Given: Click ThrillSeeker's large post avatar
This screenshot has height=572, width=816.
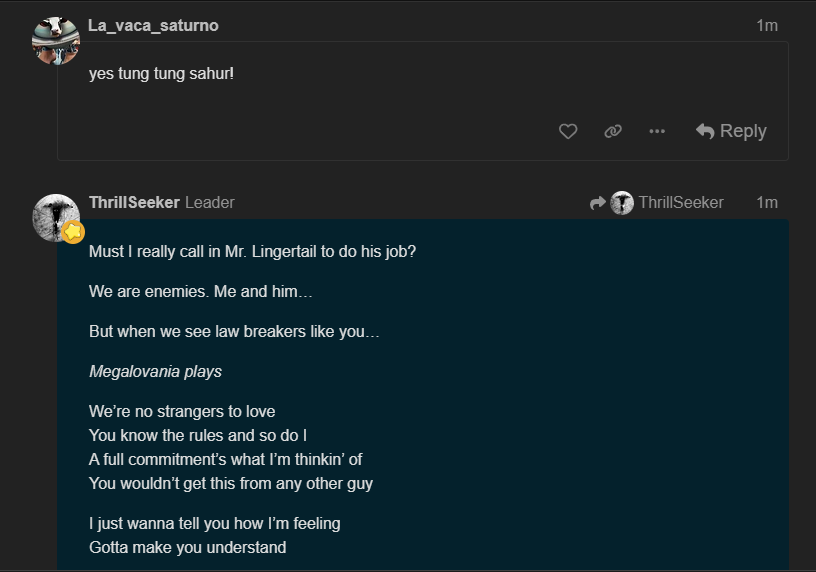Looking at the screenshot, I should (x=56, y=217).
